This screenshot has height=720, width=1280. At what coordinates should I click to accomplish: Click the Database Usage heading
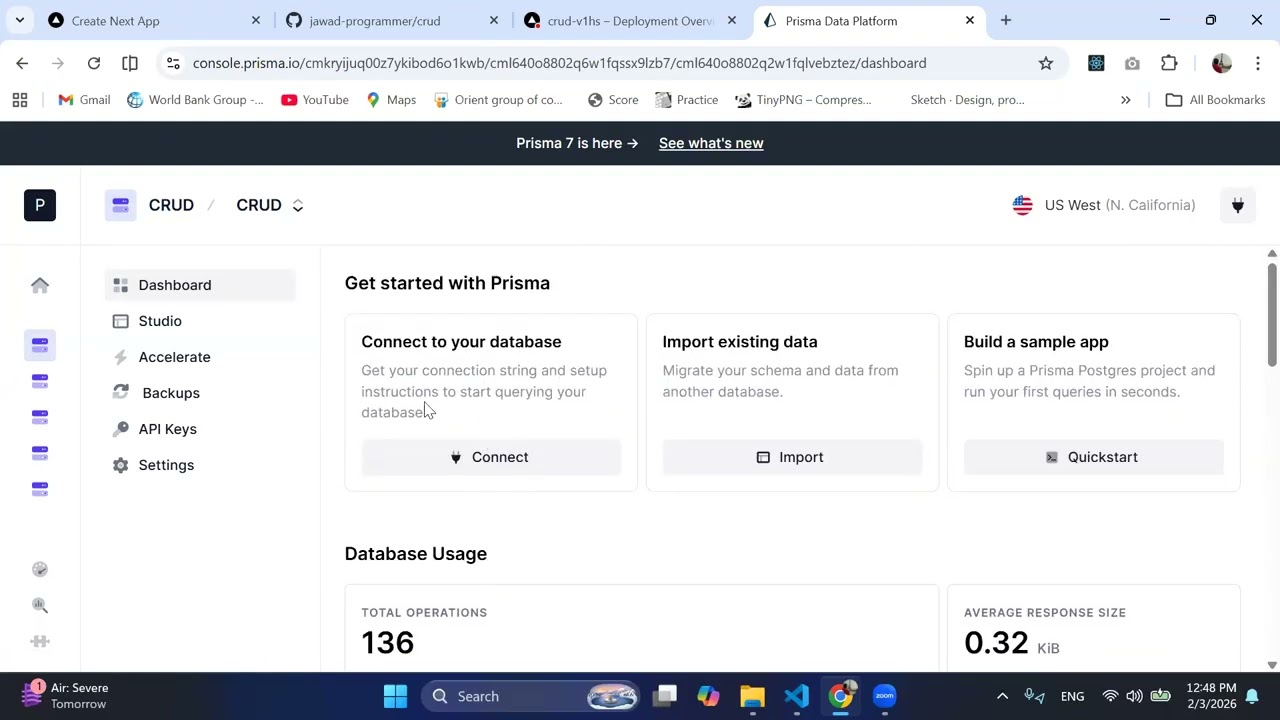(x=416, y=554)
